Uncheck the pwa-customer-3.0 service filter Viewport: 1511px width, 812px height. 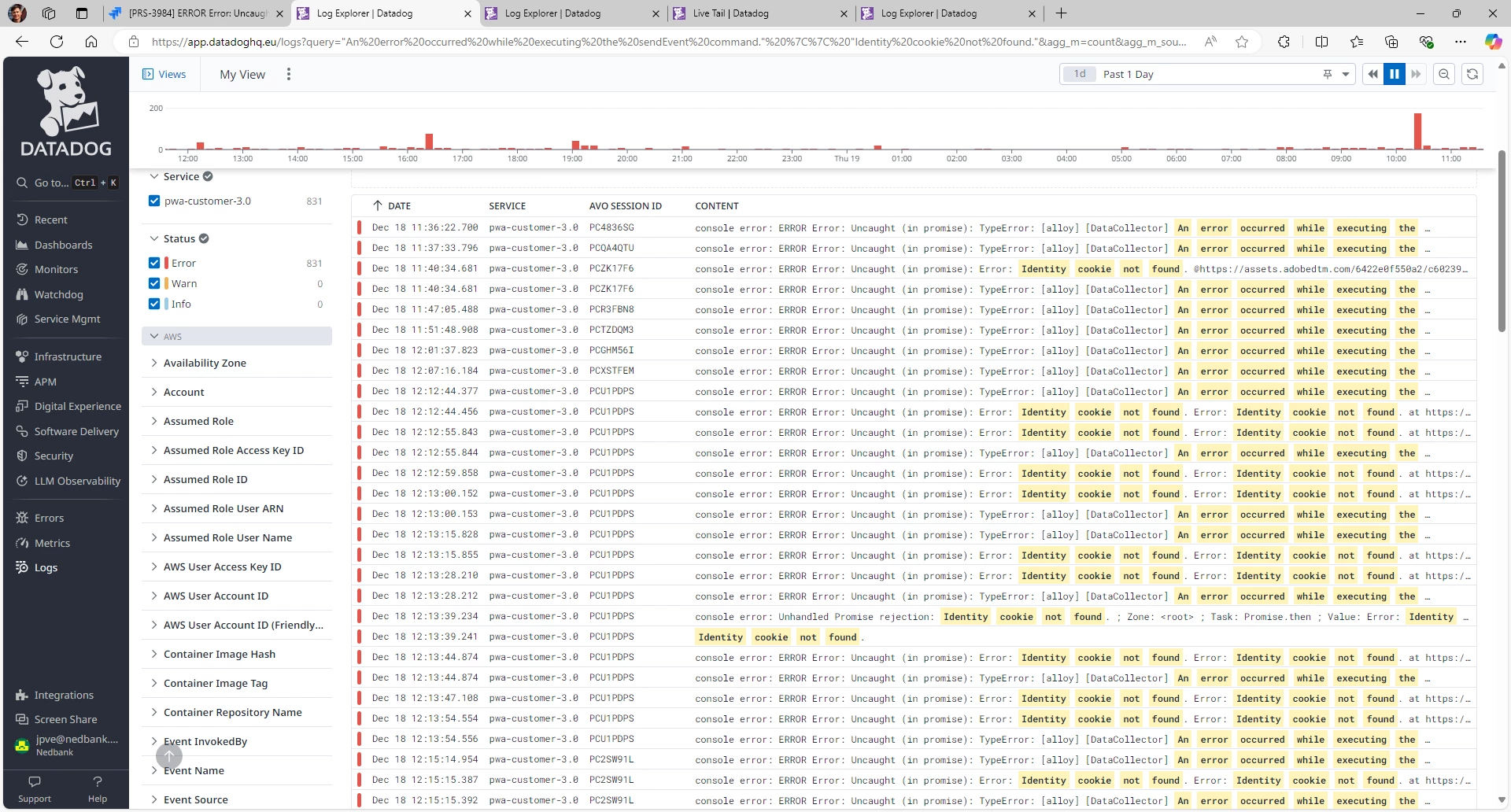coord(154,201)
